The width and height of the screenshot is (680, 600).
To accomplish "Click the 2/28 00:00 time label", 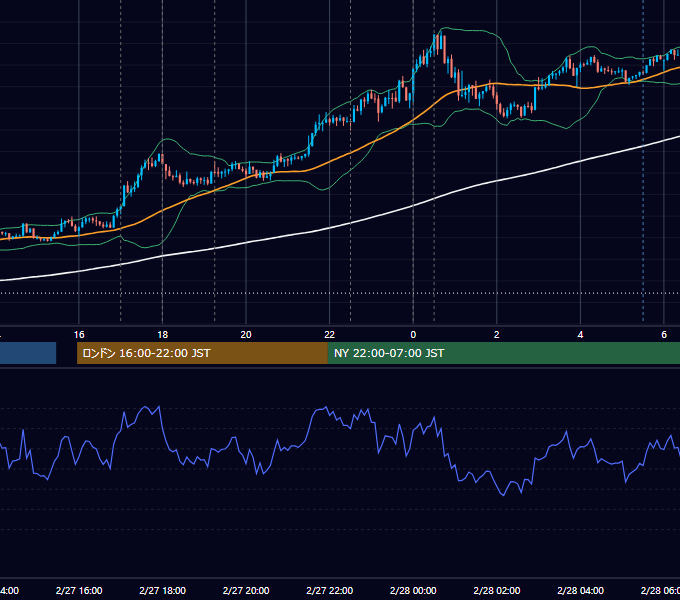I will coord(413,590).
